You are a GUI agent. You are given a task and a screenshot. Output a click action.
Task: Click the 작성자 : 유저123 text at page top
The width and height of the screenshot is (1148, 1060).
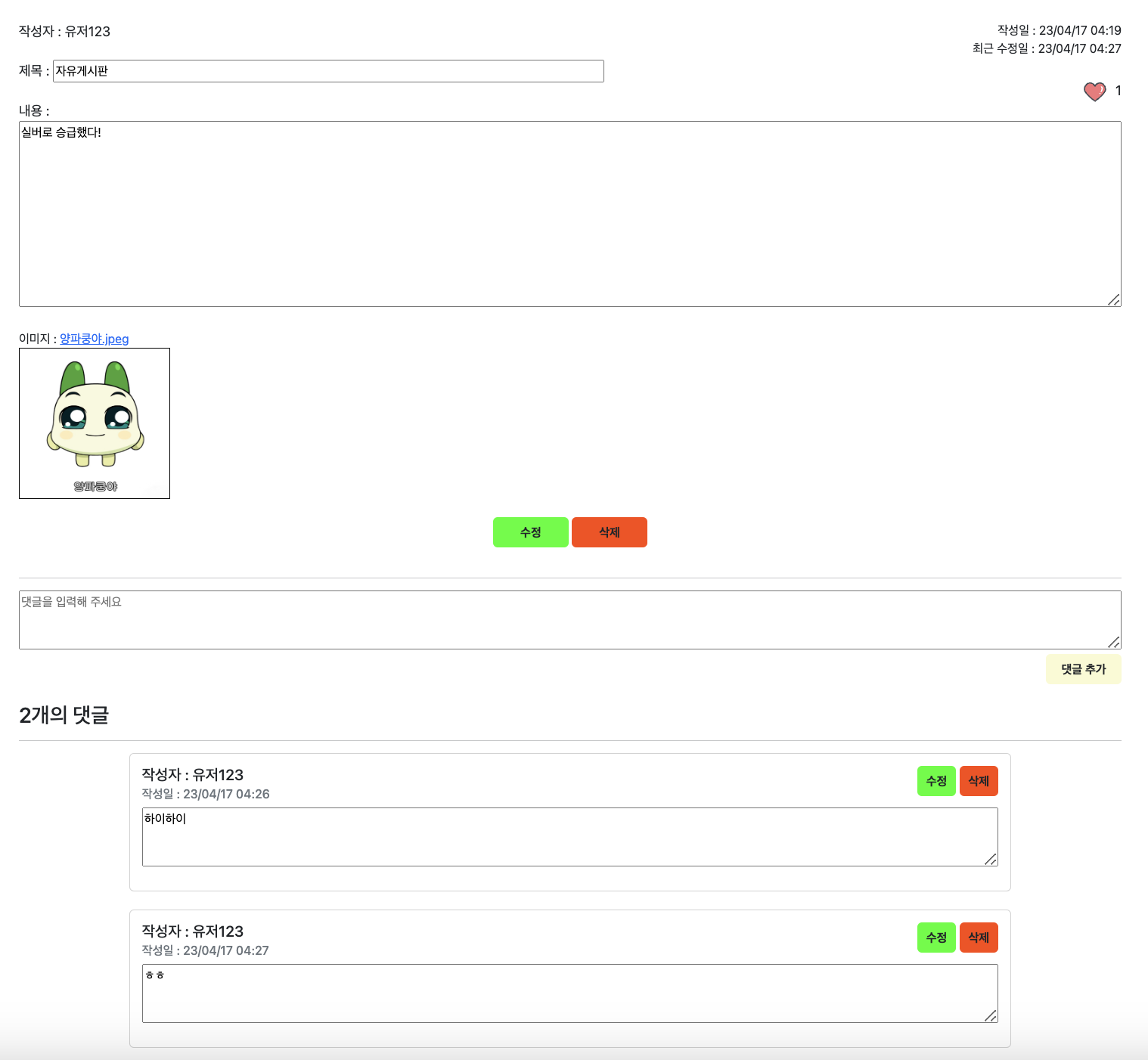tap(64, 32)
